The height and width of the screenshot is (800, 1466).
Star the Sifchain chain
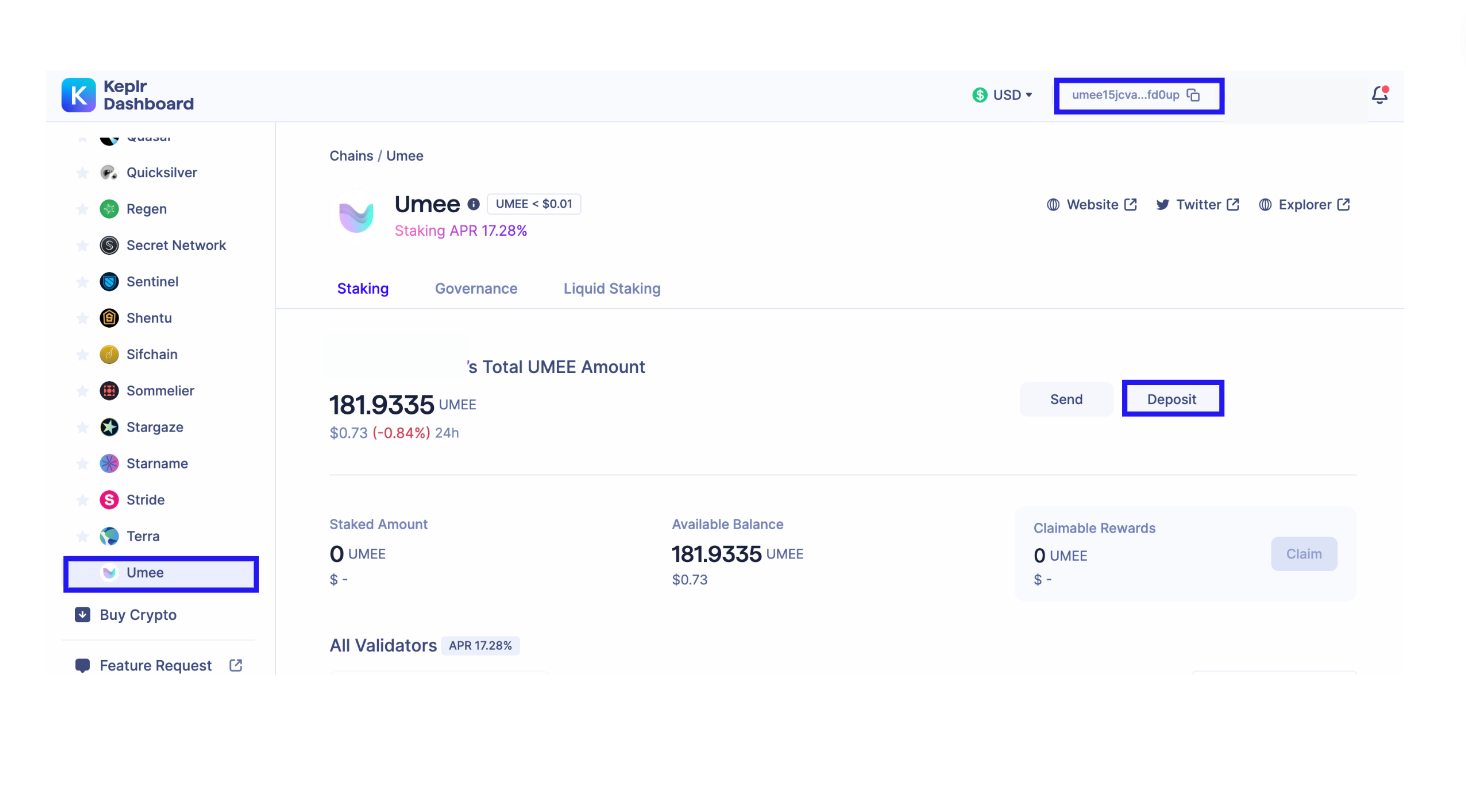[82, 355]
